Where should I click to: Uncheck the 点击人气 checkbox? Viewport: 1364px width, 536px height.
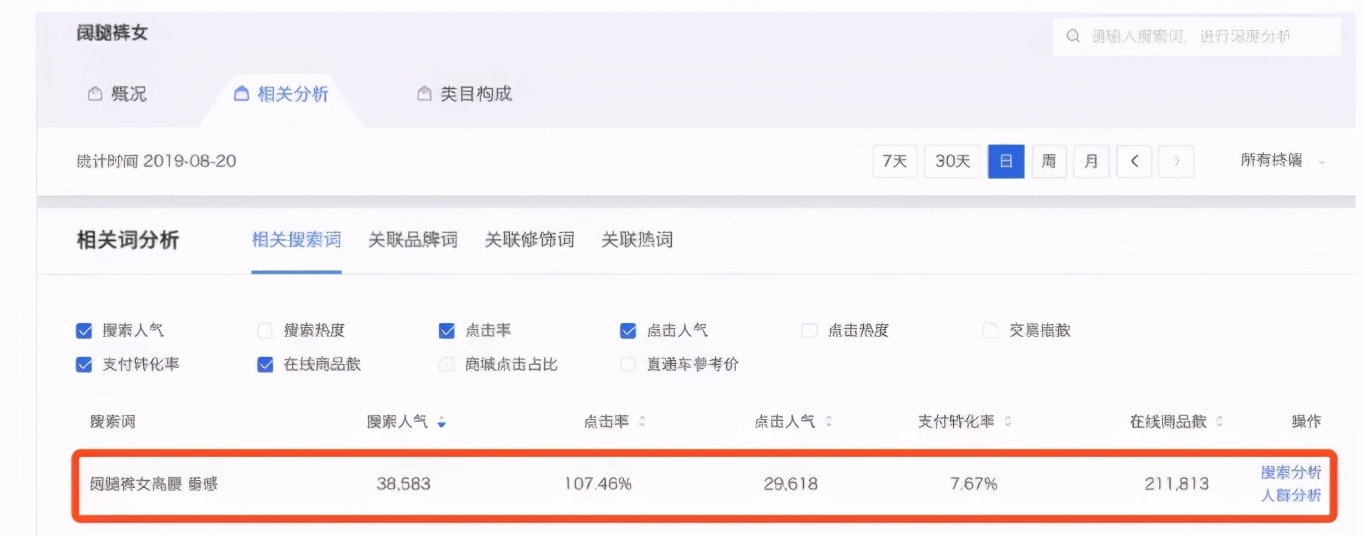[x=628, y=331]
